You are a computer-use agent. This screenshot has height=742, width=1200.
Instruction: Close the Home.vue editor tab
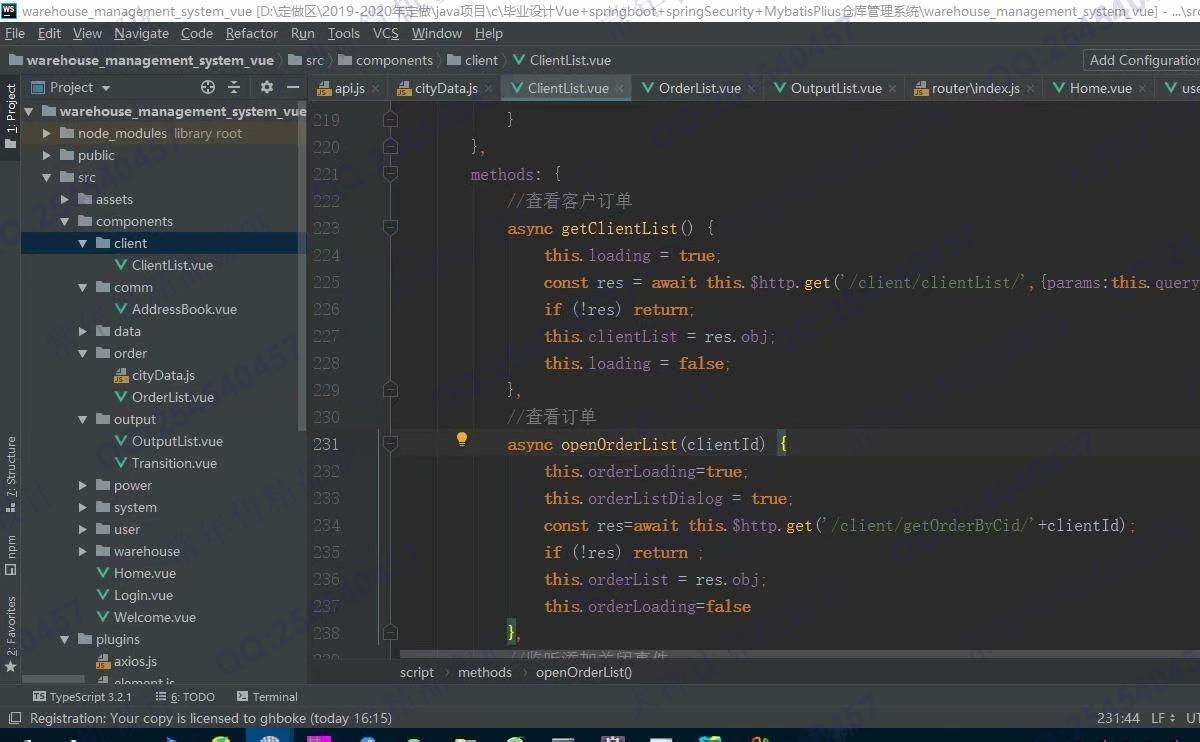click(1143, 89)
